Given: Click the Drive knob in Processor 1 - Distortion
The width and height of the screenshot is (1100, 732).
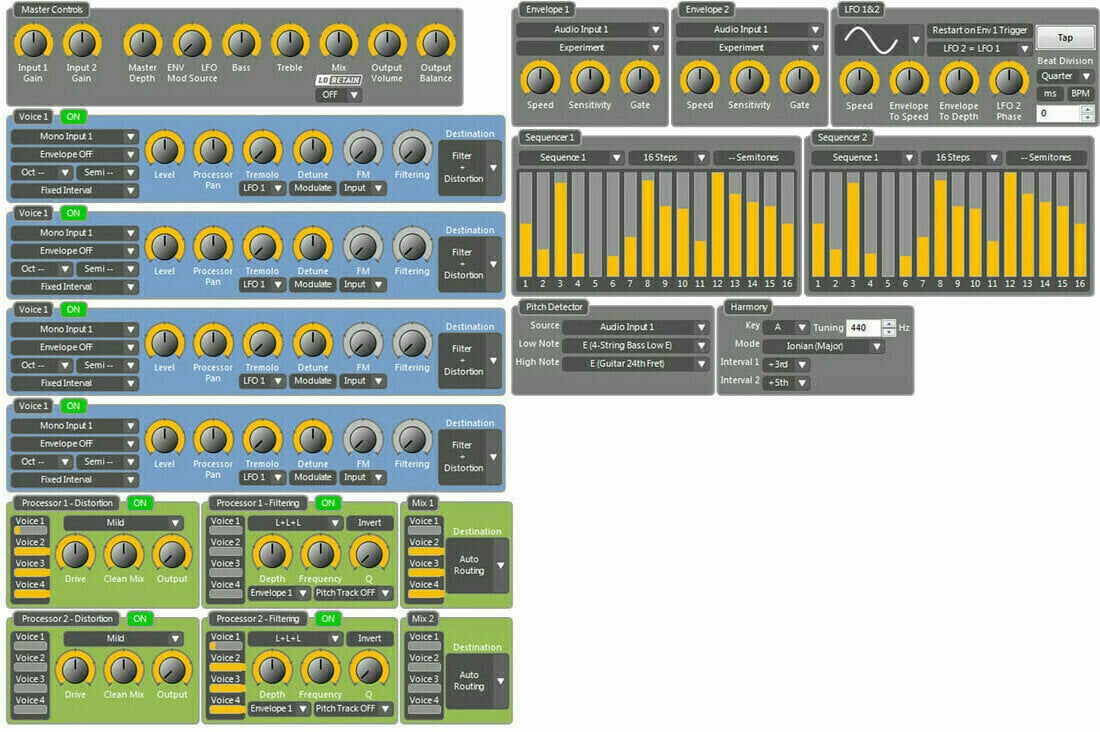Looking at the screenshot, I should pos(75,554).
